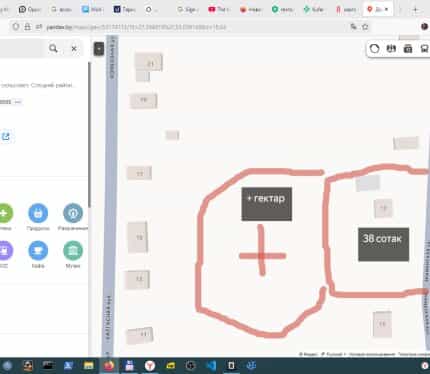Image resolution: width=430 pixels, height=374 pixels.
Task: Open the Музеи (museums) category icon
Action: point(73,250)
